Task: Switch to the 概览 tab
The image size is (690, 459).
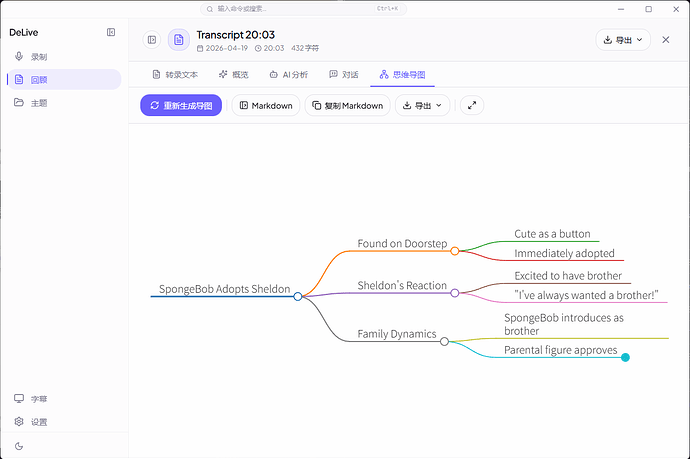Action: click(x=234, y=75)
